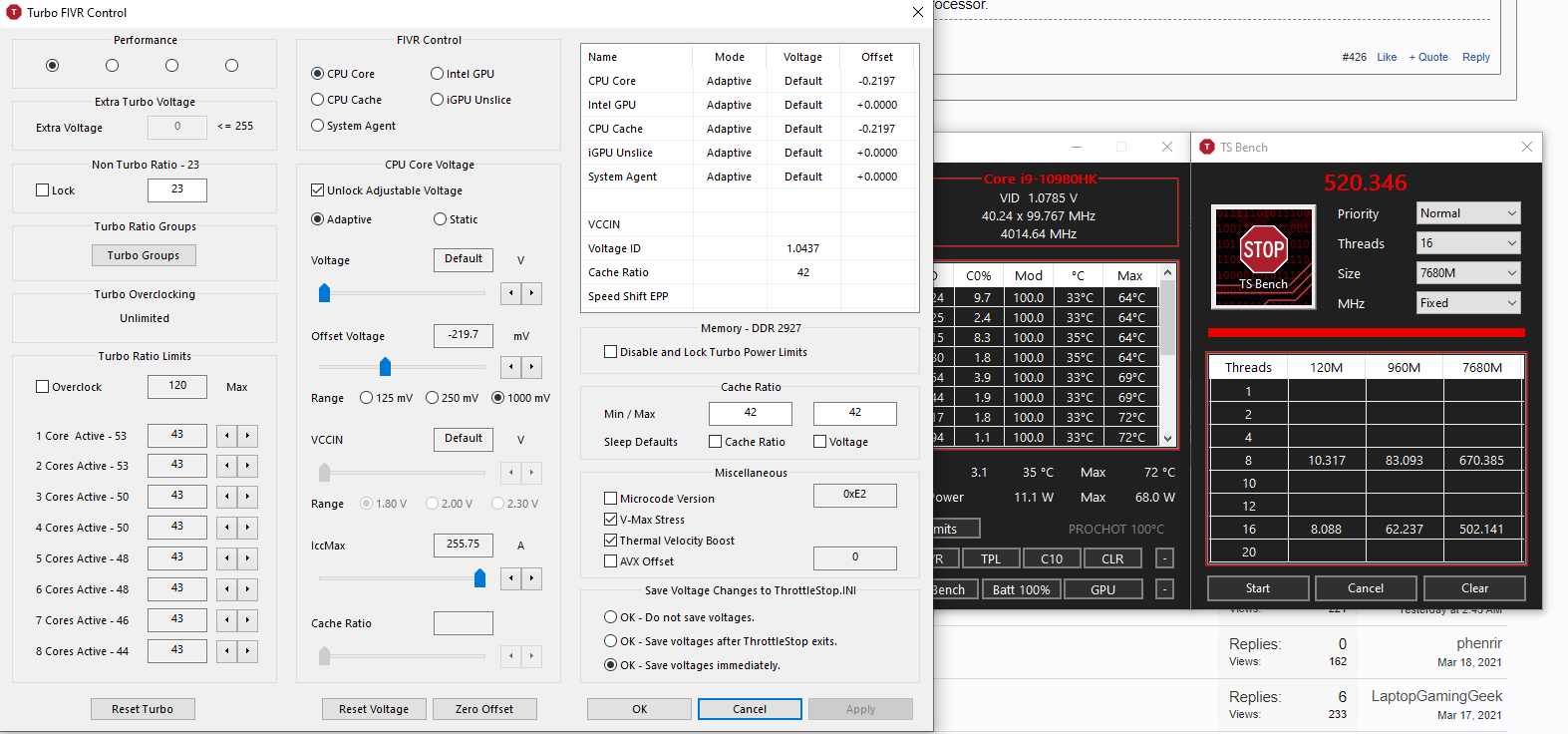1568x734 pixels.
Task: Select OK - Do not save voltages
Action: point(679,617)
